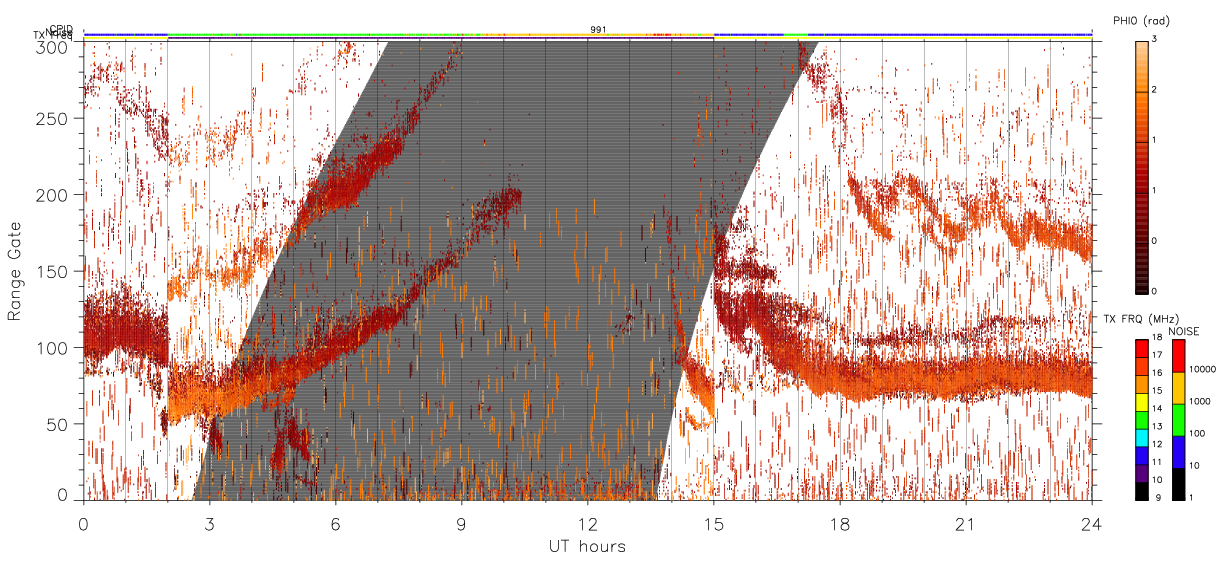
Task: Click the green swatch of the NOISE legend
Action: click(1178, 420)
